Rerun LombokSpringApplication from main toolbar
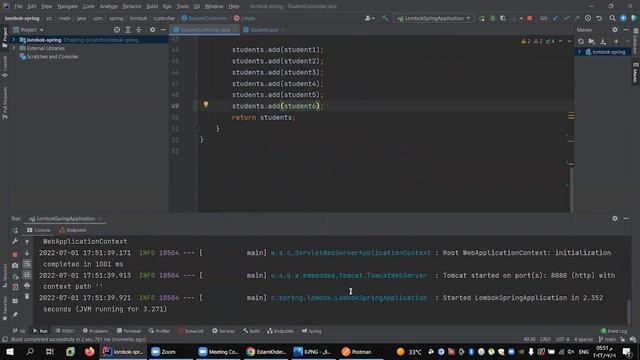This screenshot has width=640, height=360. pyautogui.click(x=482, y=18)
